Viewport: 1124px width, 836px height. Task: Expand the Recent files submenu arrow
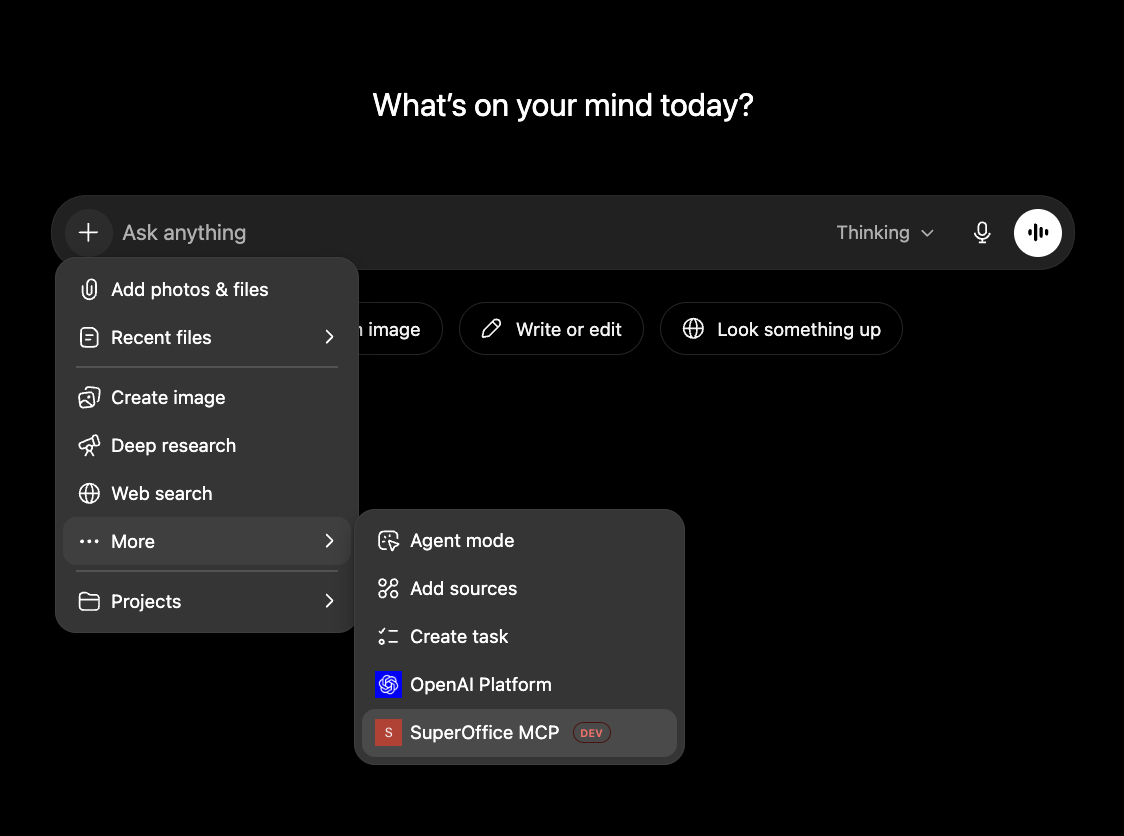[329, 337]
